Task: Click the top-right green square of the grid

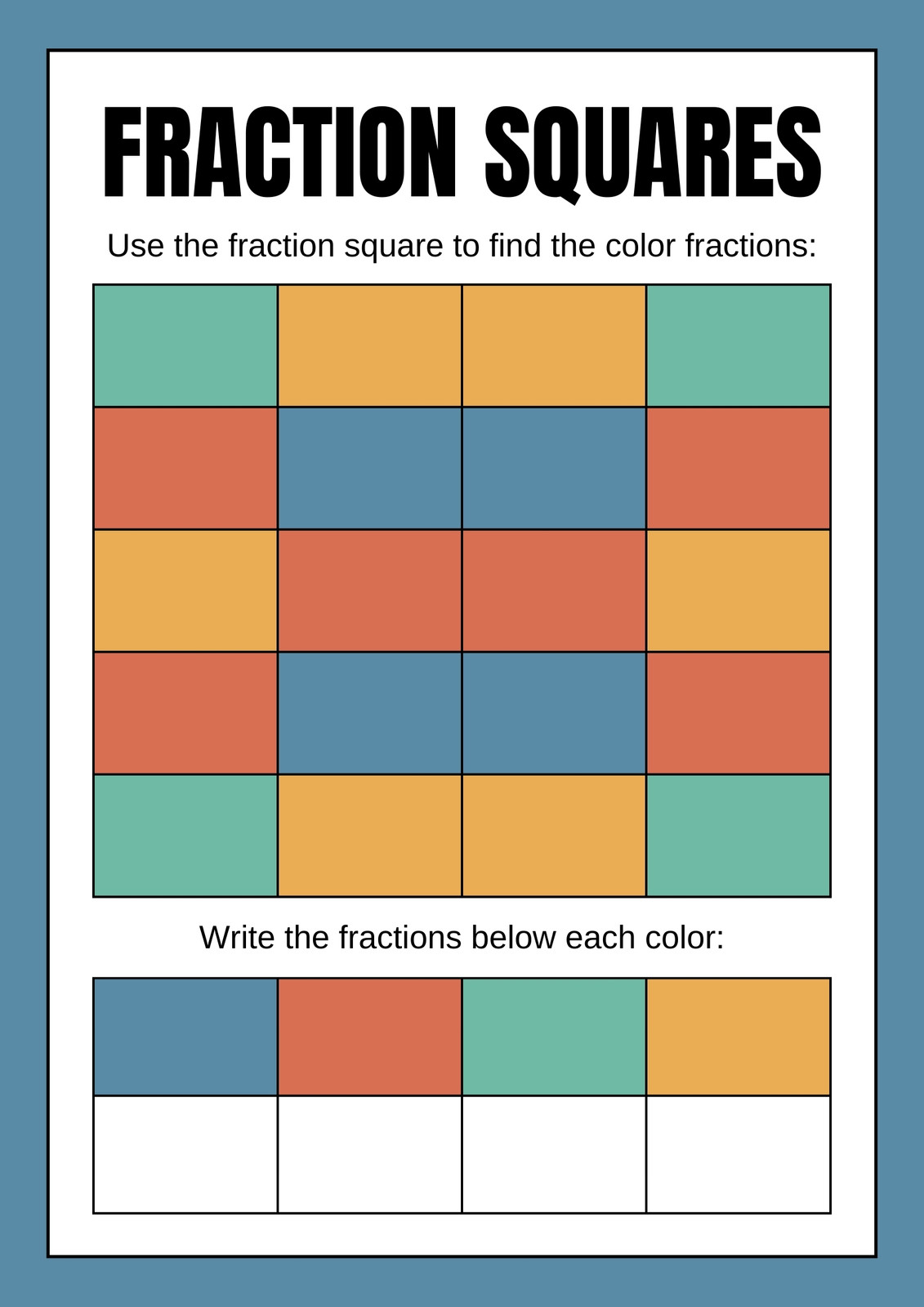Action: click(x=739, y=346)
